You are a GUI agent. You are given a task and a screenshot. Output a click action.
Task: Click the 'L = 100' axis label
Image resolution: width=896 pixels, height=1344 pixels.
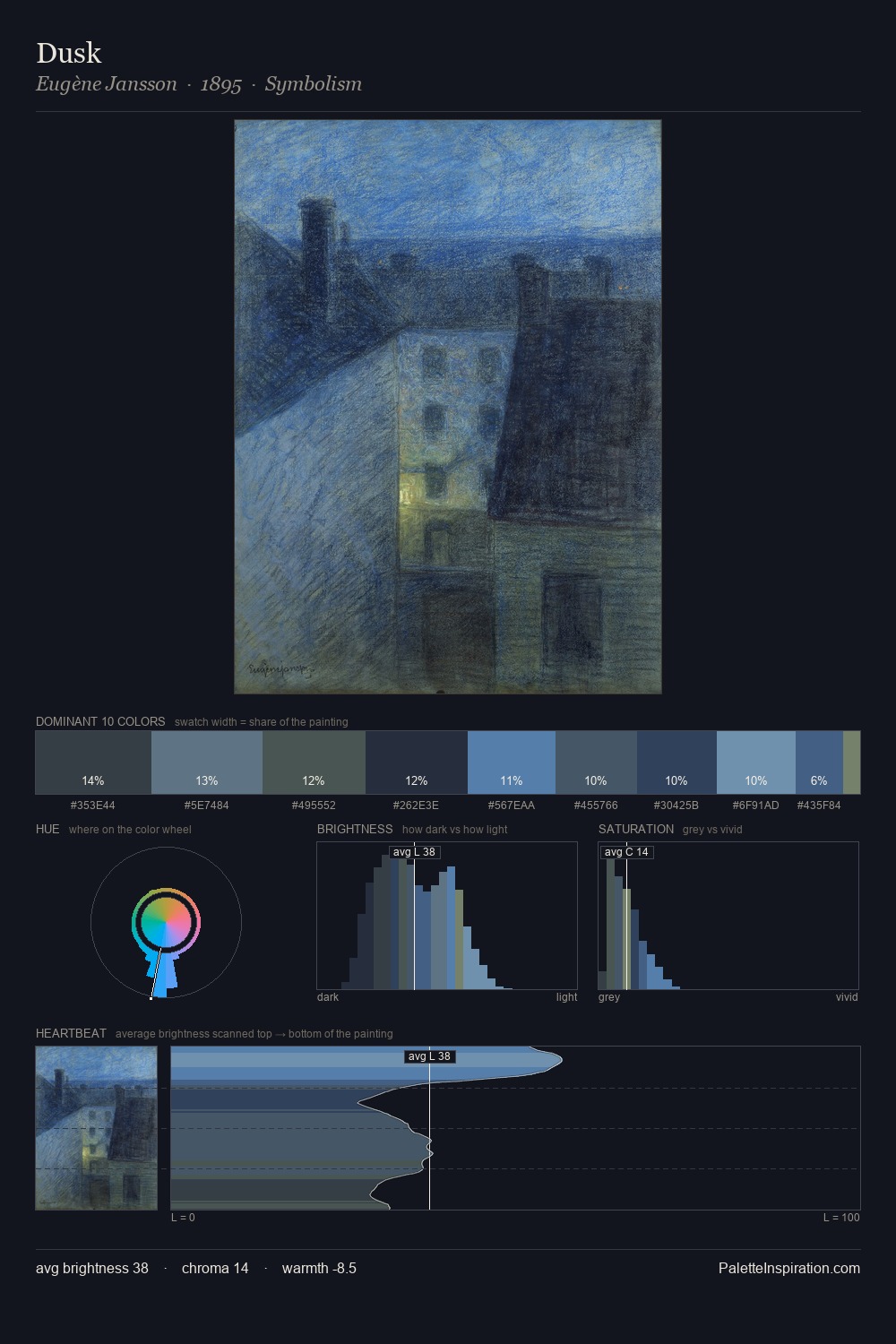pos(841,1218)
